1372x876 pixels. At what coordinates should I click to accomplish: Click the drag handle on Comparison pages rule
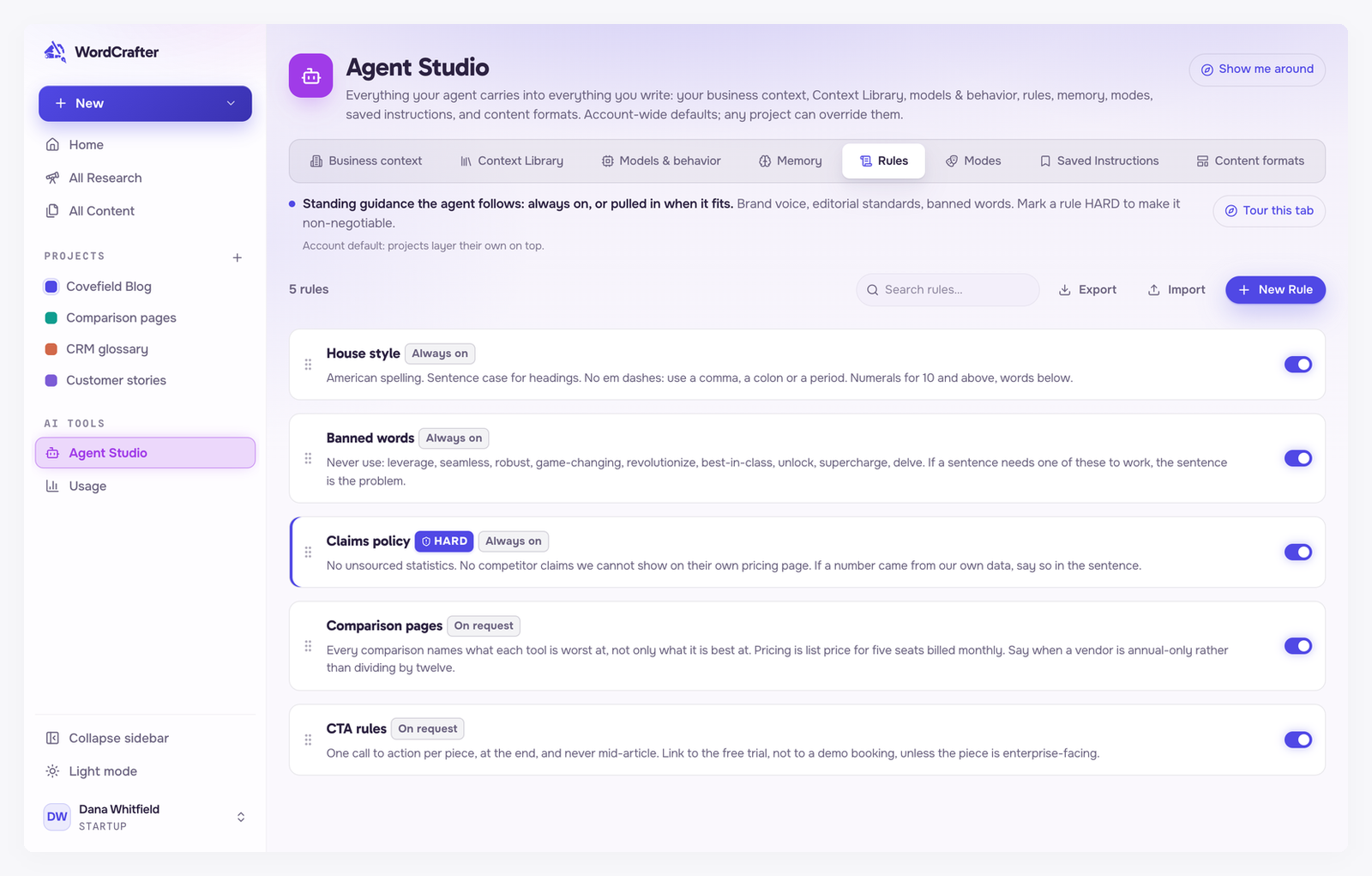[308, 646]
